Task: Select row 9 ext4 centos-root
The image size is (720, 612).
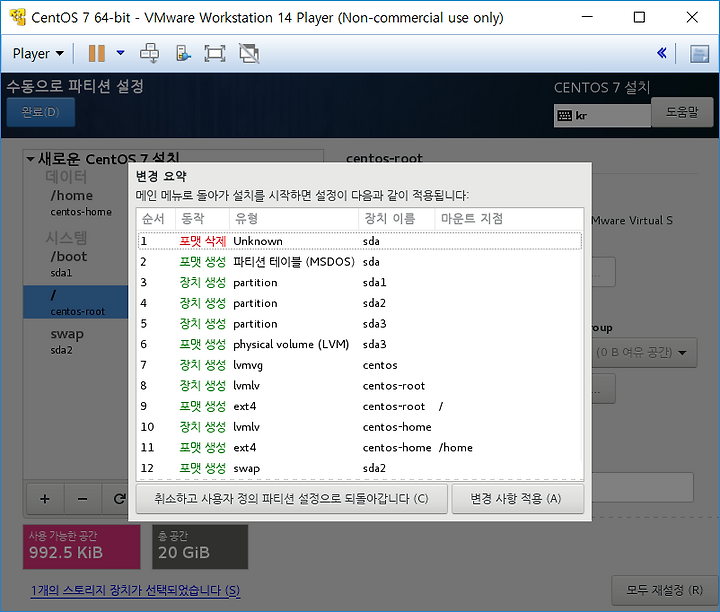Action: coord(360,406)
